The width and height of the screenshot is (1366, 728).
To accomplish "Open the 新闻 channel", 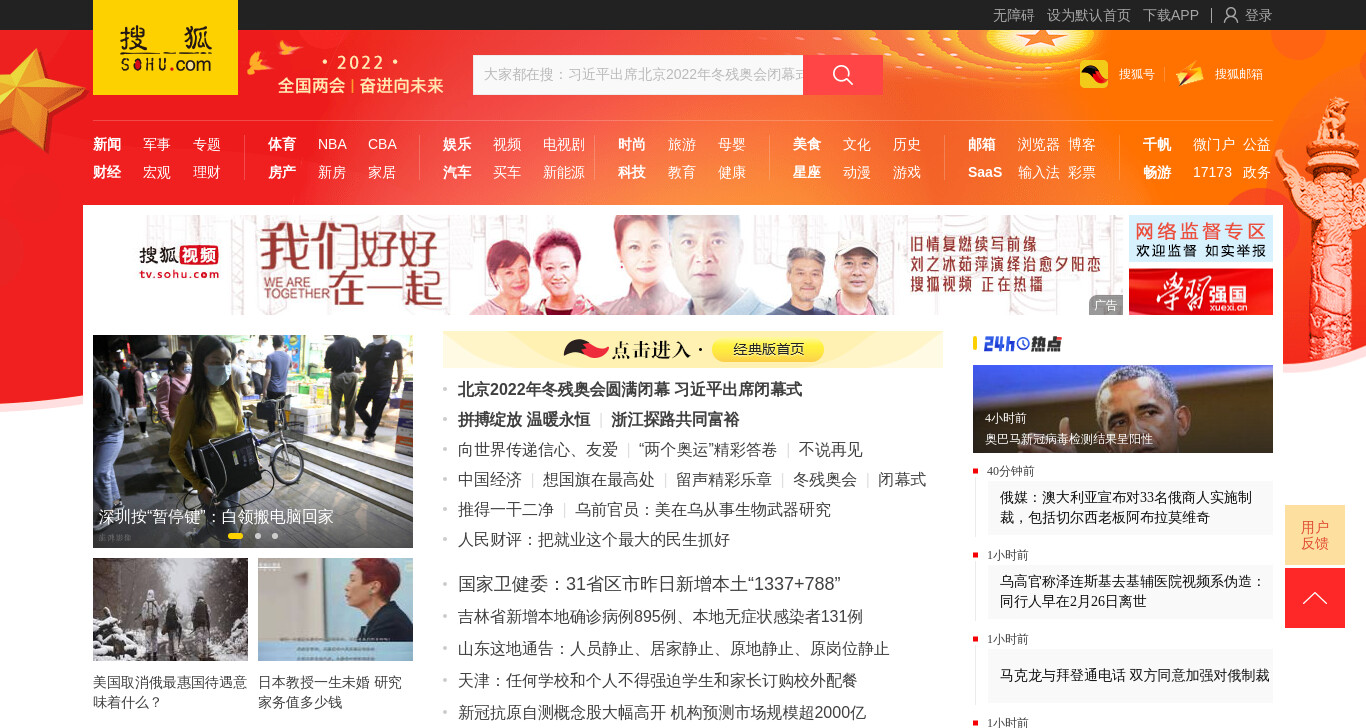I will pos(107,144).
